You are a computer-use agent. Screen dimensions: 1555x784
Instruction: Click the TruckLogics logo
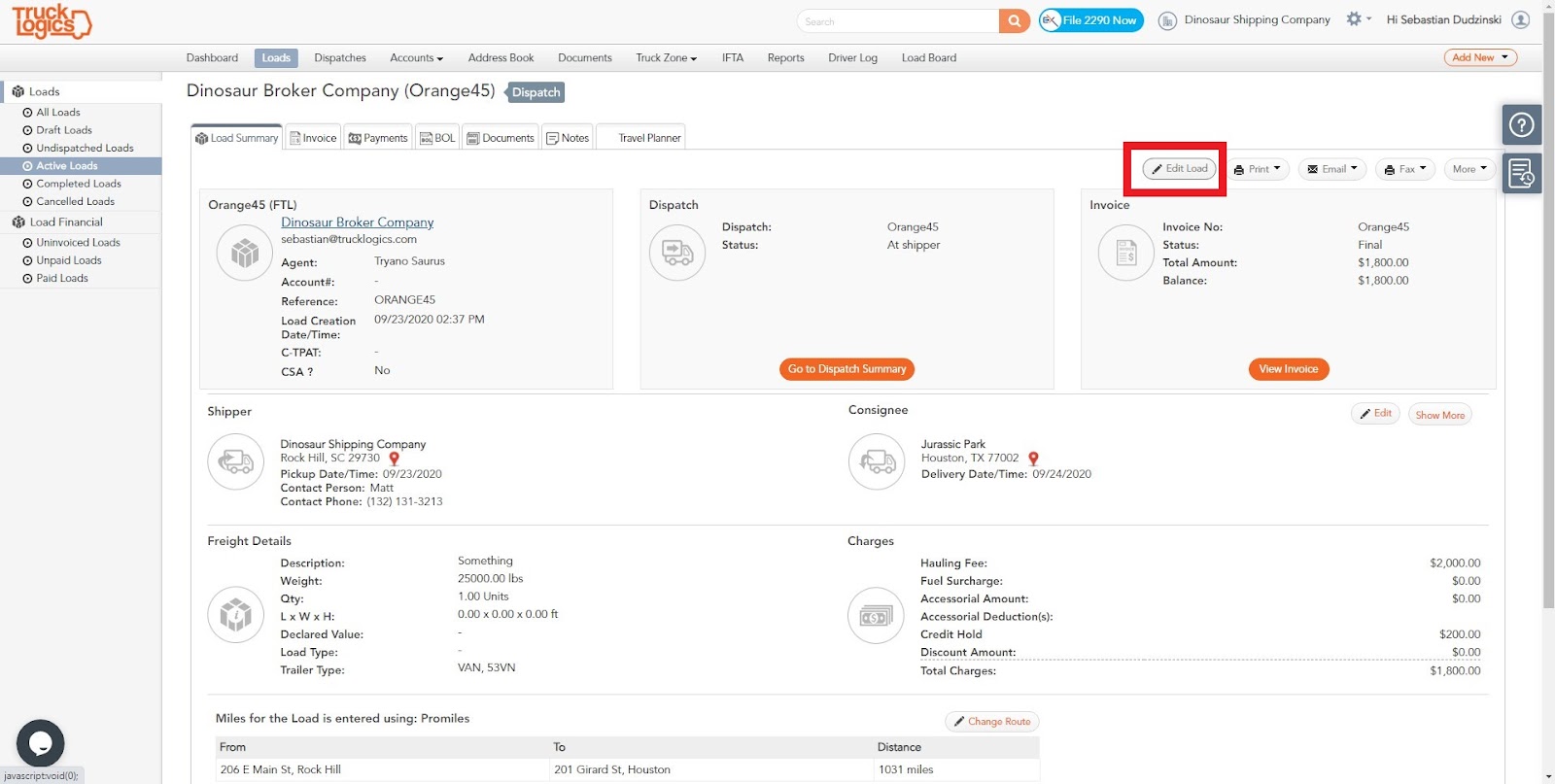[52, 20]
